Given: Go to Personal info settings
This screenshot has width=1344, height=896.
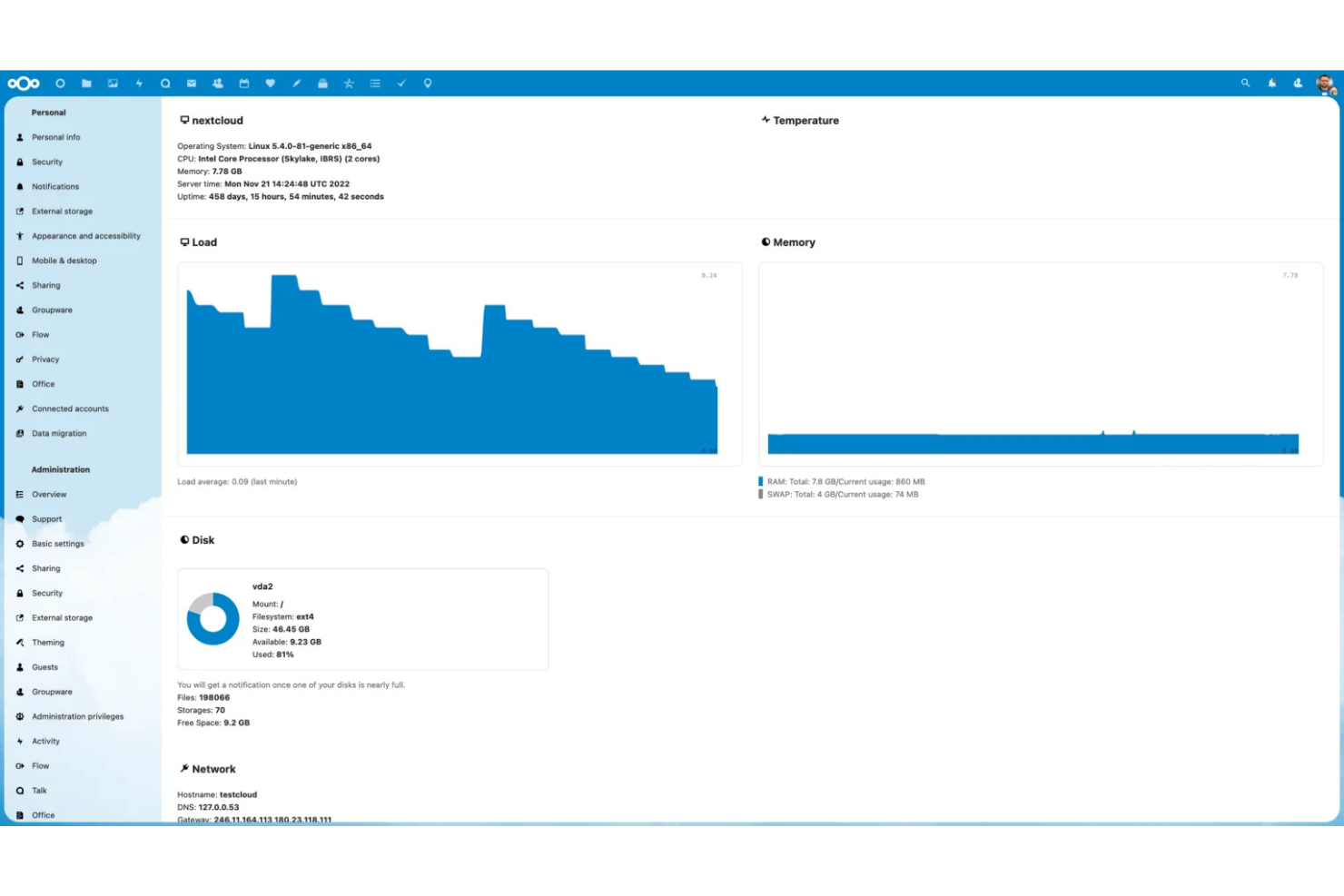Looking at the screenshot, I should coord(56,137).
